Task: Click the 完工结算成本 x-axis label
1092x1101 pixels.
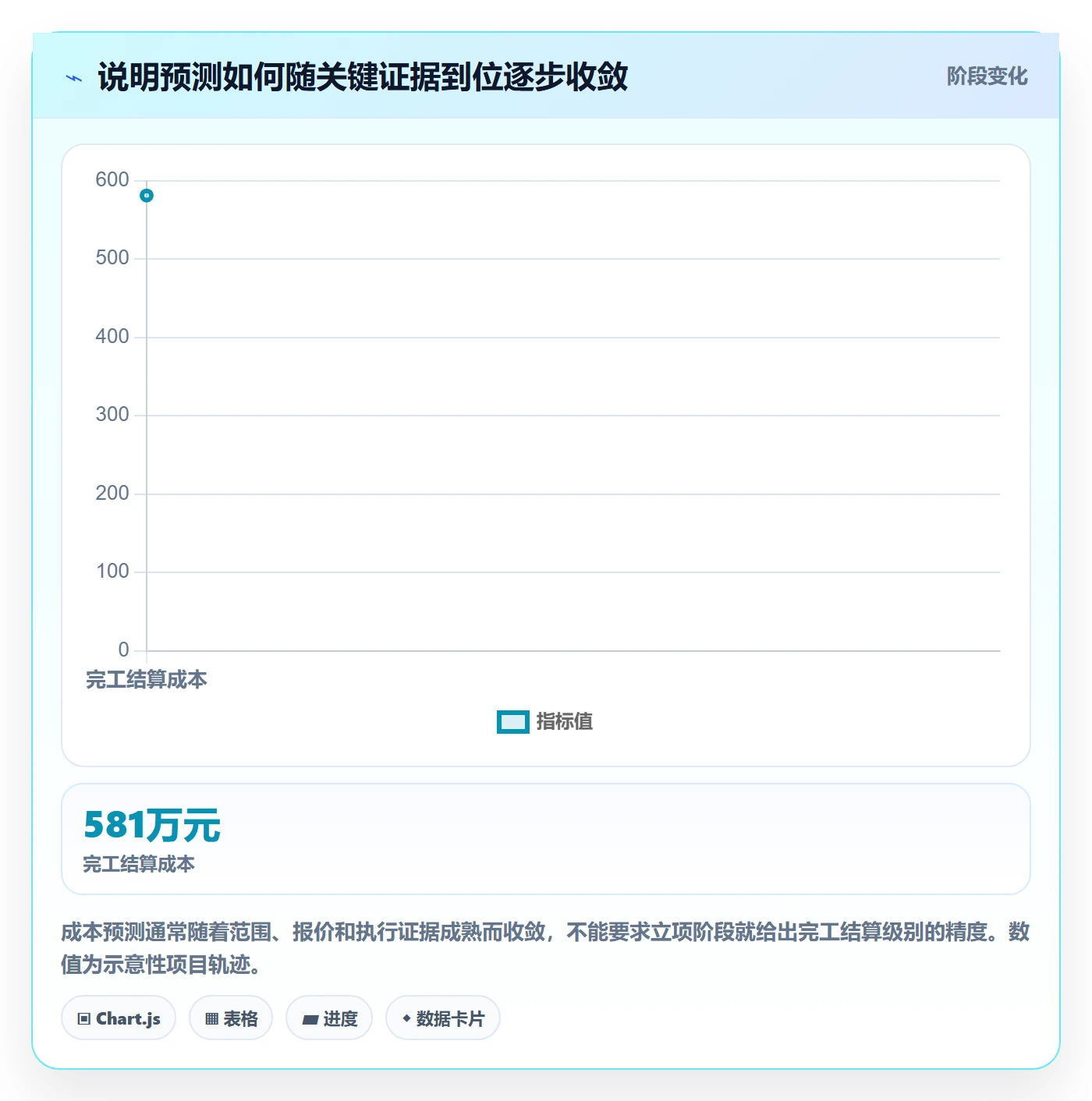Action: [x=147, y=680]
